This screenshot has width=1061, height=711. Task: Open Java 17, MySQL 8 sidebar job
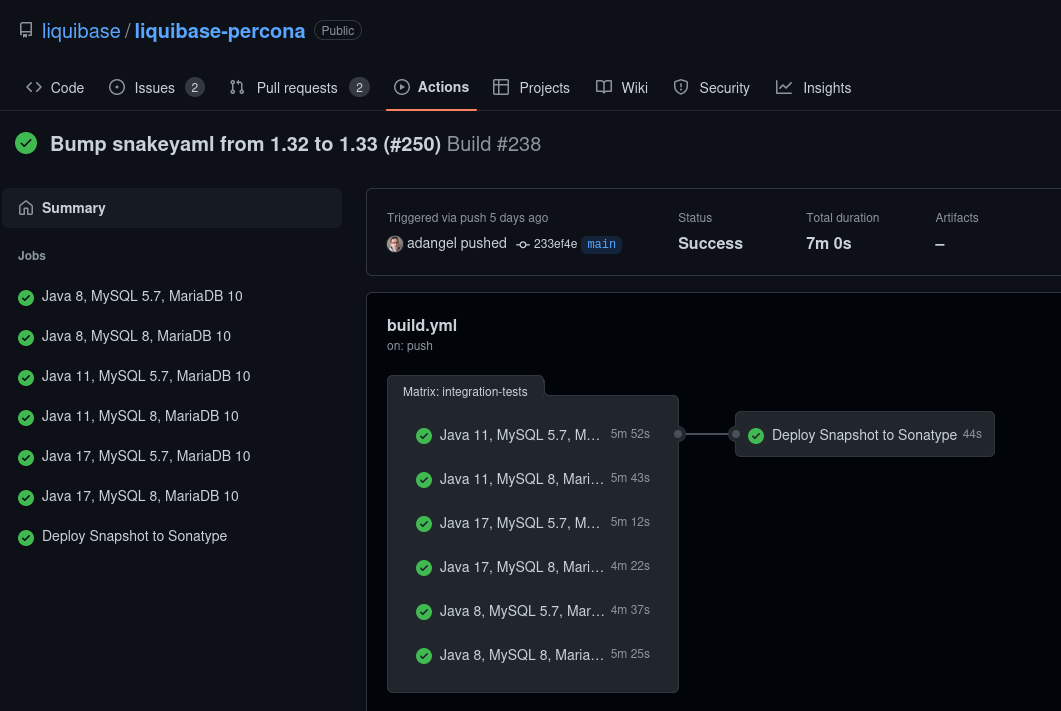tap(140, 496)
